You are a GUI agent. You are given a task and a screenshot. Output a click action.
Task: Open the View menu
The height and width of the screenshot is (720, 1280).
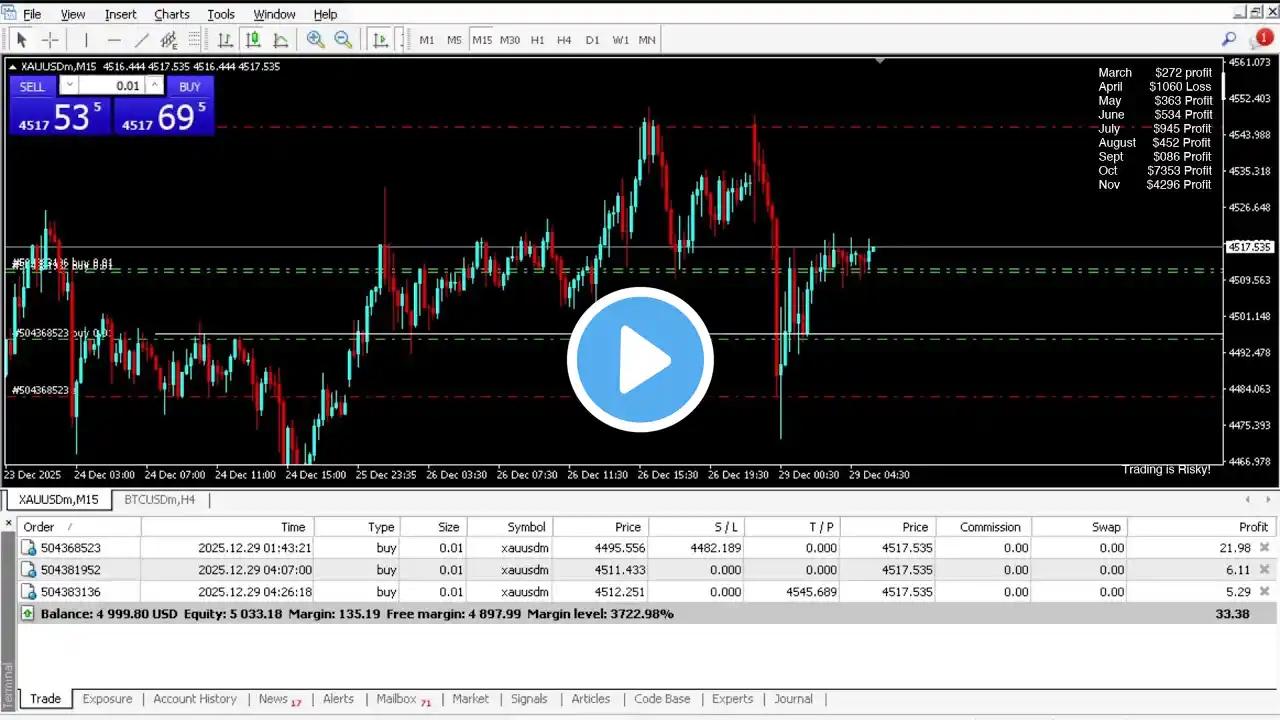(73, 14)
